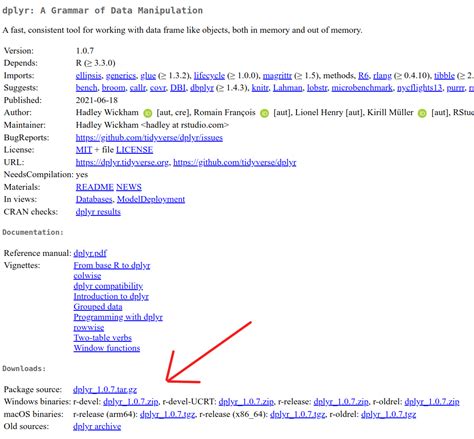This screenshot has width=474, height=439.
Task: Visit the github.com/tidyverse/dplyr URL link
Action: point(235,162)
